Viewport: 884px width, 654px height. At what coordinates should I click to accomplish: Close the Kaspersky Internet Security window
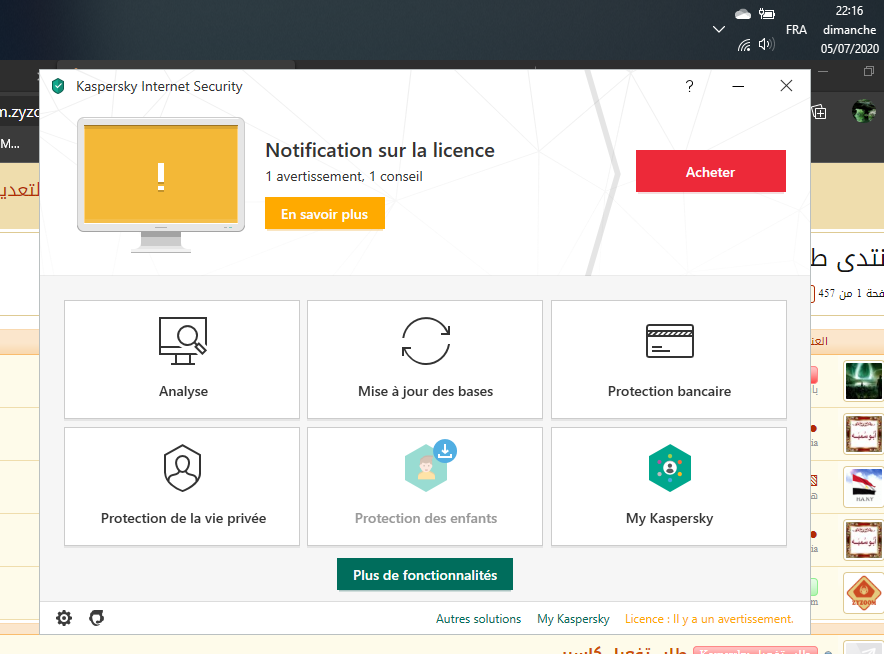point(786,86)
